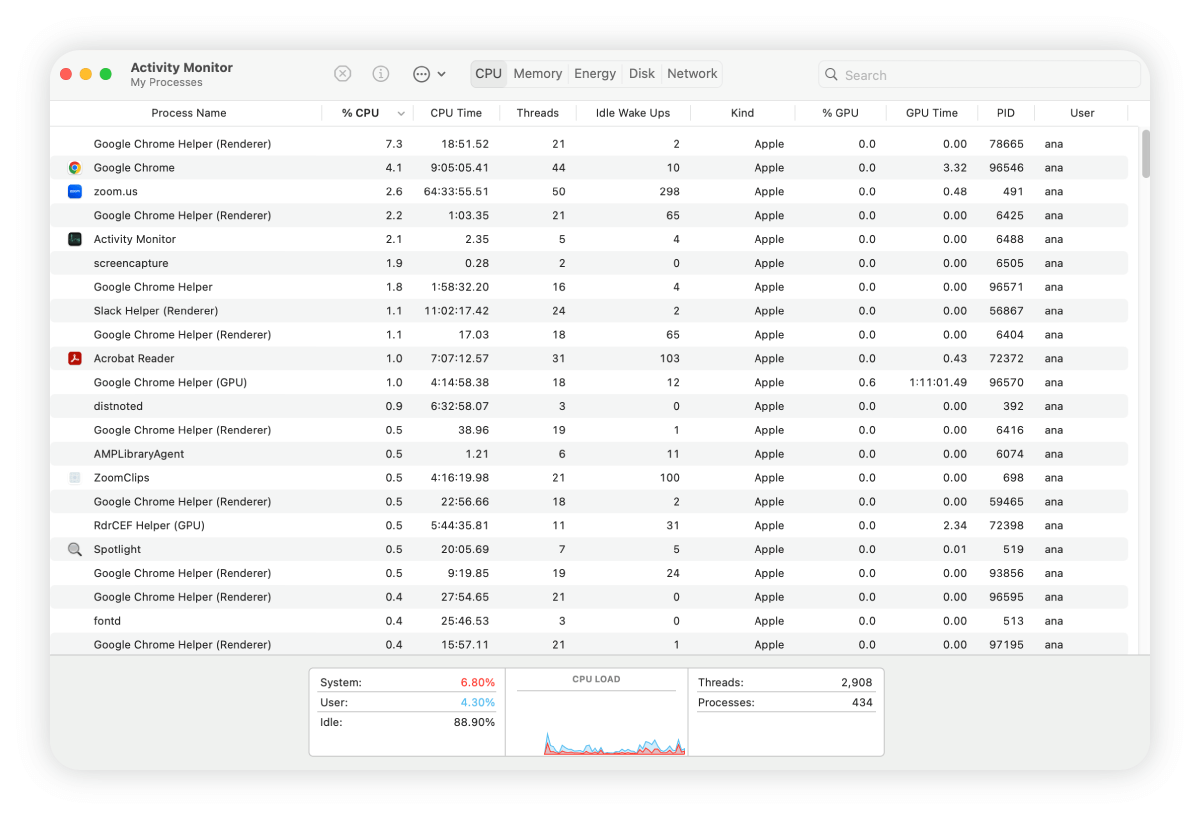Image resolution: width=1200 pixels, height=820 pixels.
Task: Switch to the Energy pane
Action: click(x=595, y=73)
